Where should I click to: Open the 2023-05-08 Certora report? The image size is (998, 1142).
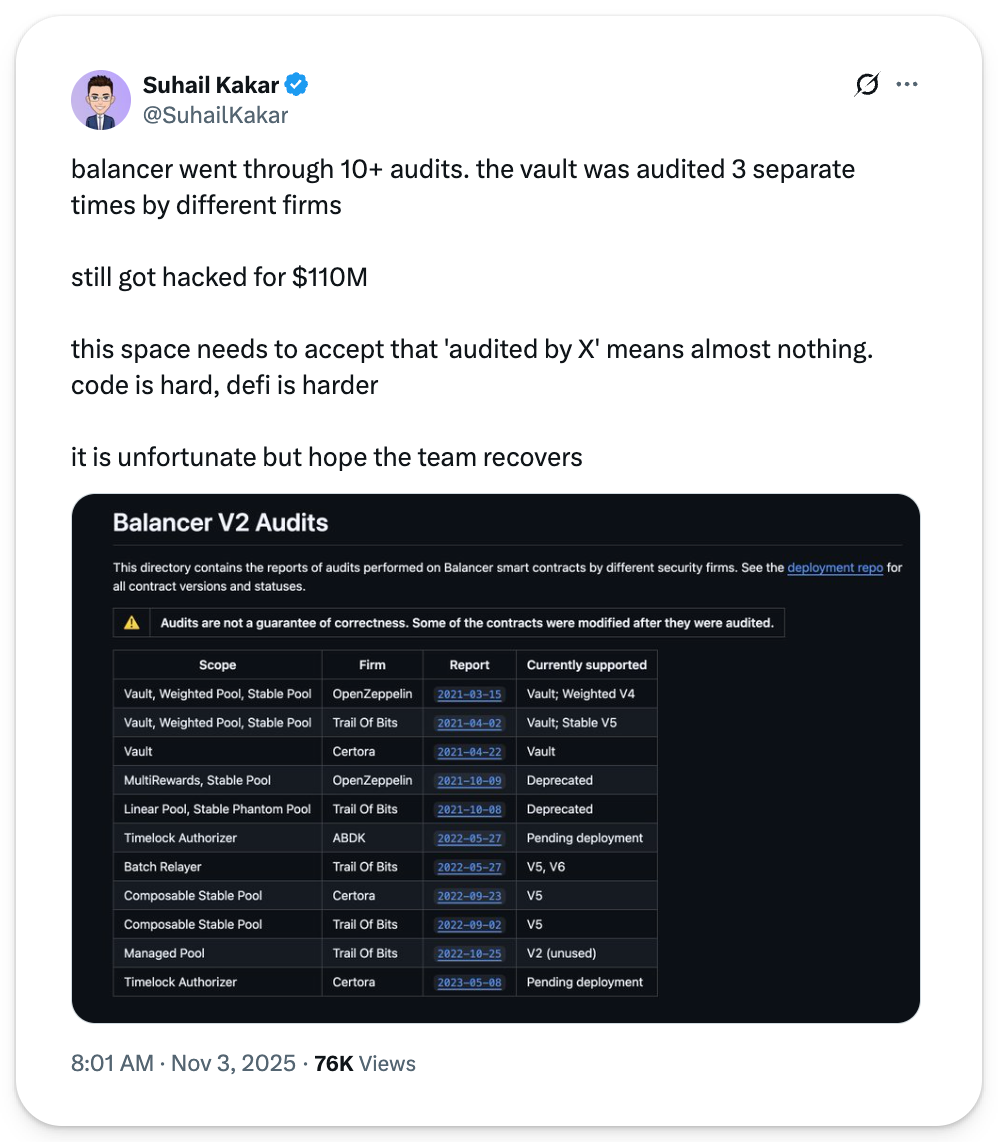point(469,983)
